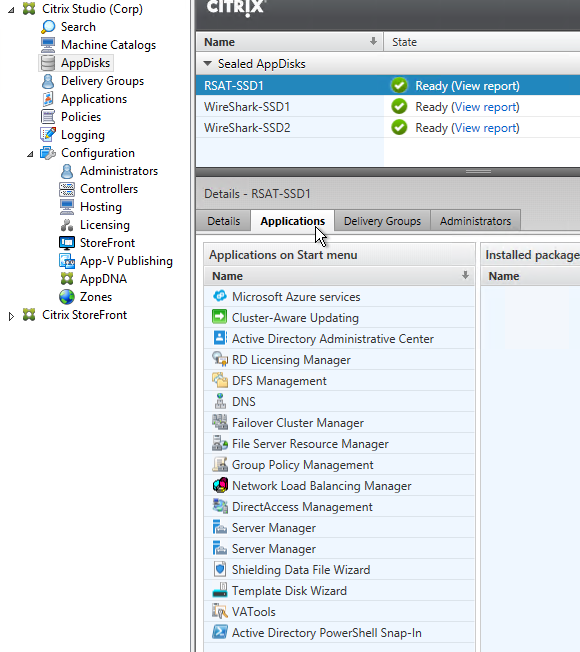Screen dimensions: 580x652
Task: Select Machine Catalogs in the tree
Action: pos(108,45)
